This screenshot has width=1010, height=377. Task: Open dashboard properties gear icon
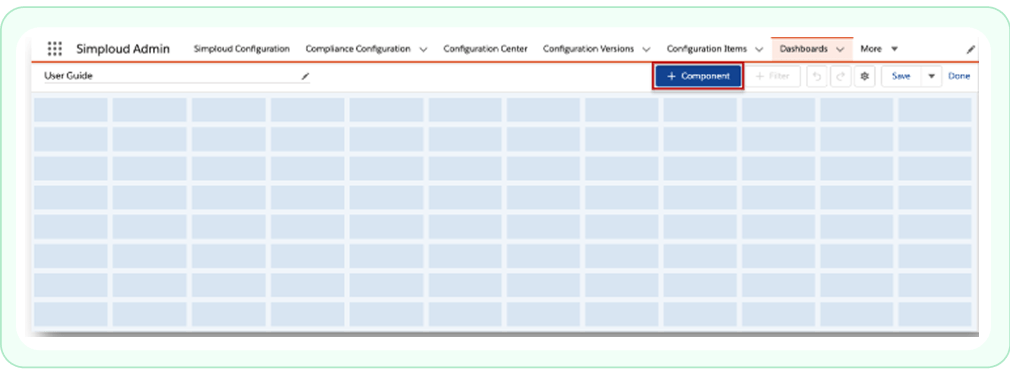point(864,76)
